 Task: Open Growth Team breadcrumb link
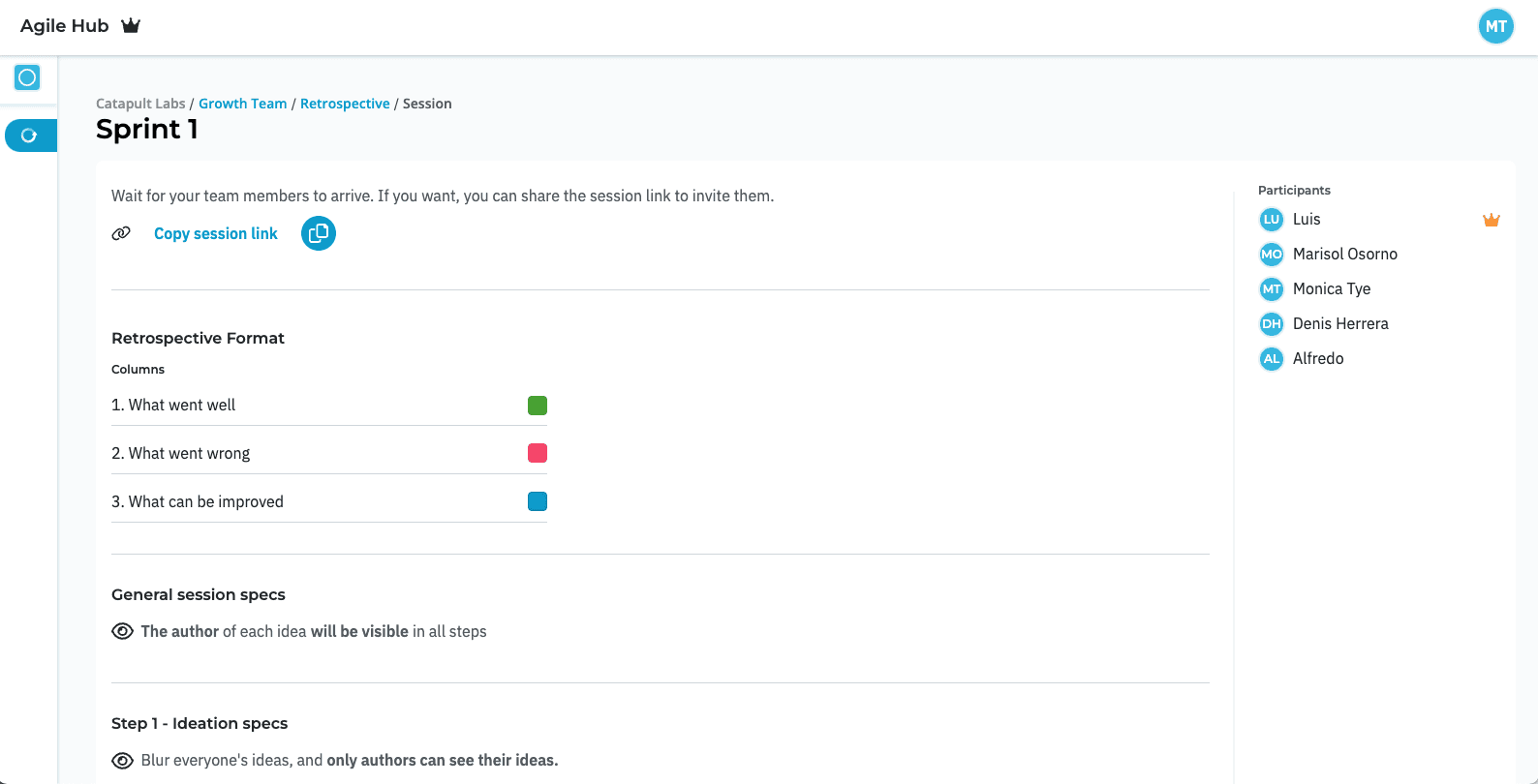pyautogui.click(x=242, y=104)
